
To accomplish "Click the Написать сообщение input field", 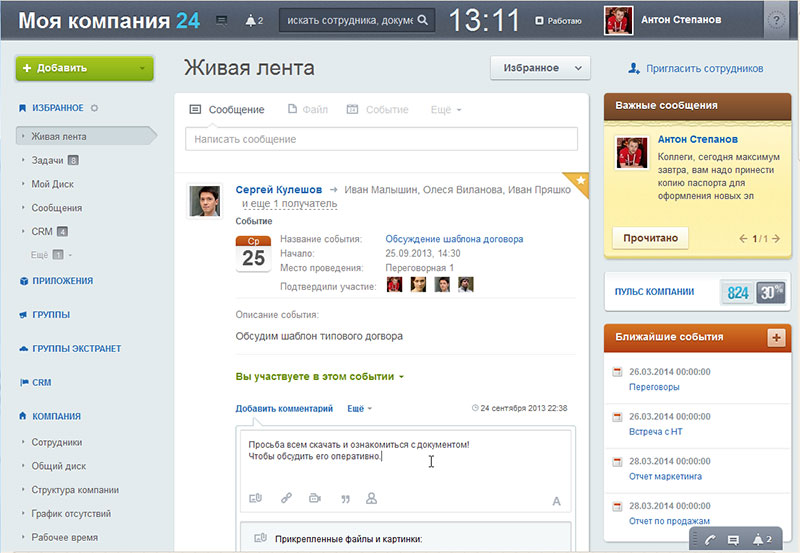I will 381,139.
